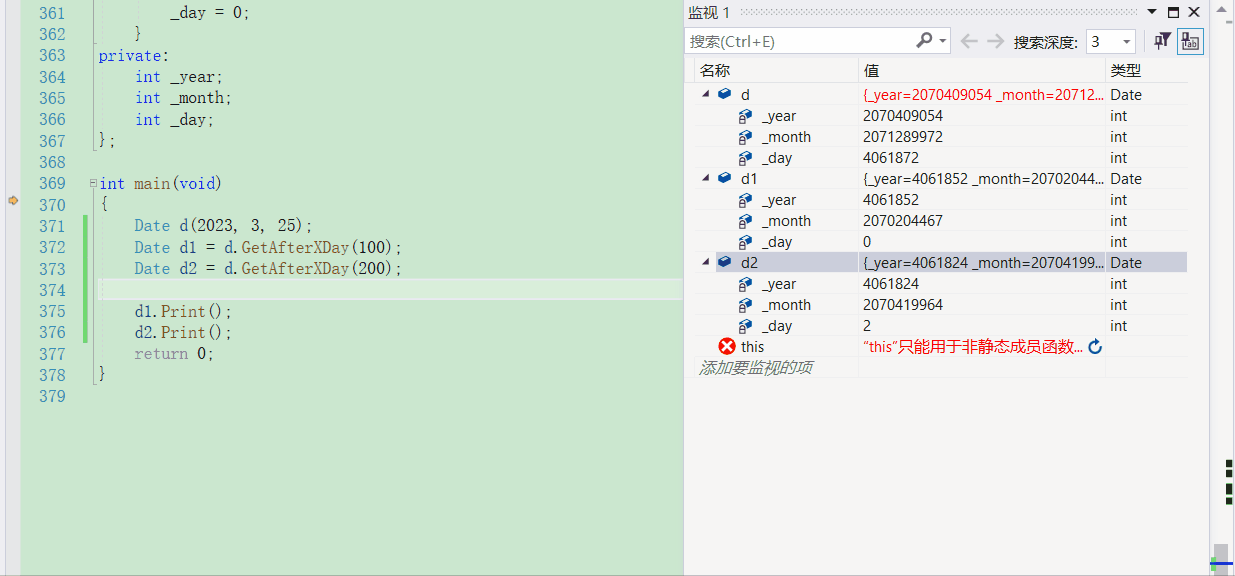The height and width of the screenshot is (576, 1235).
Task: Click the field icon of d's _day
Action: click(745, 158)
